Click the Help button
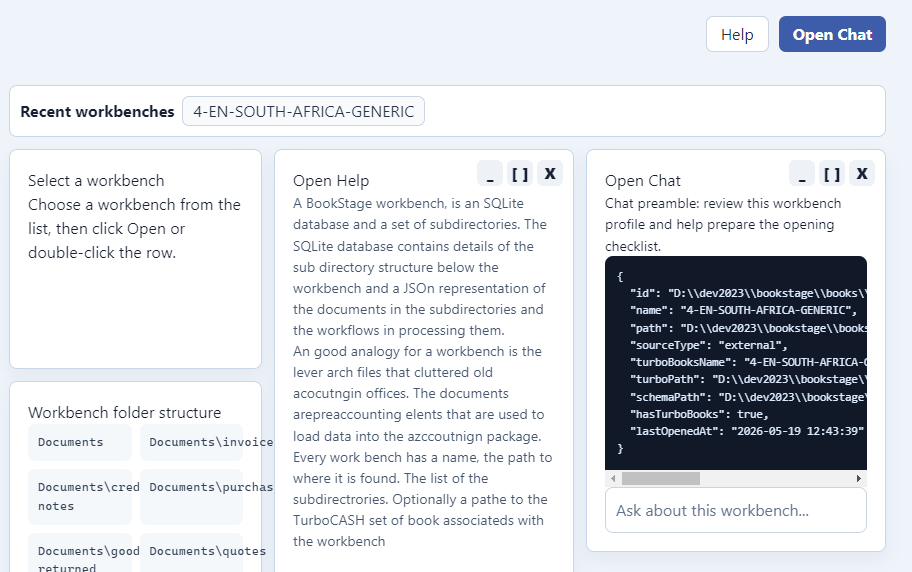 tap(737, 34)
